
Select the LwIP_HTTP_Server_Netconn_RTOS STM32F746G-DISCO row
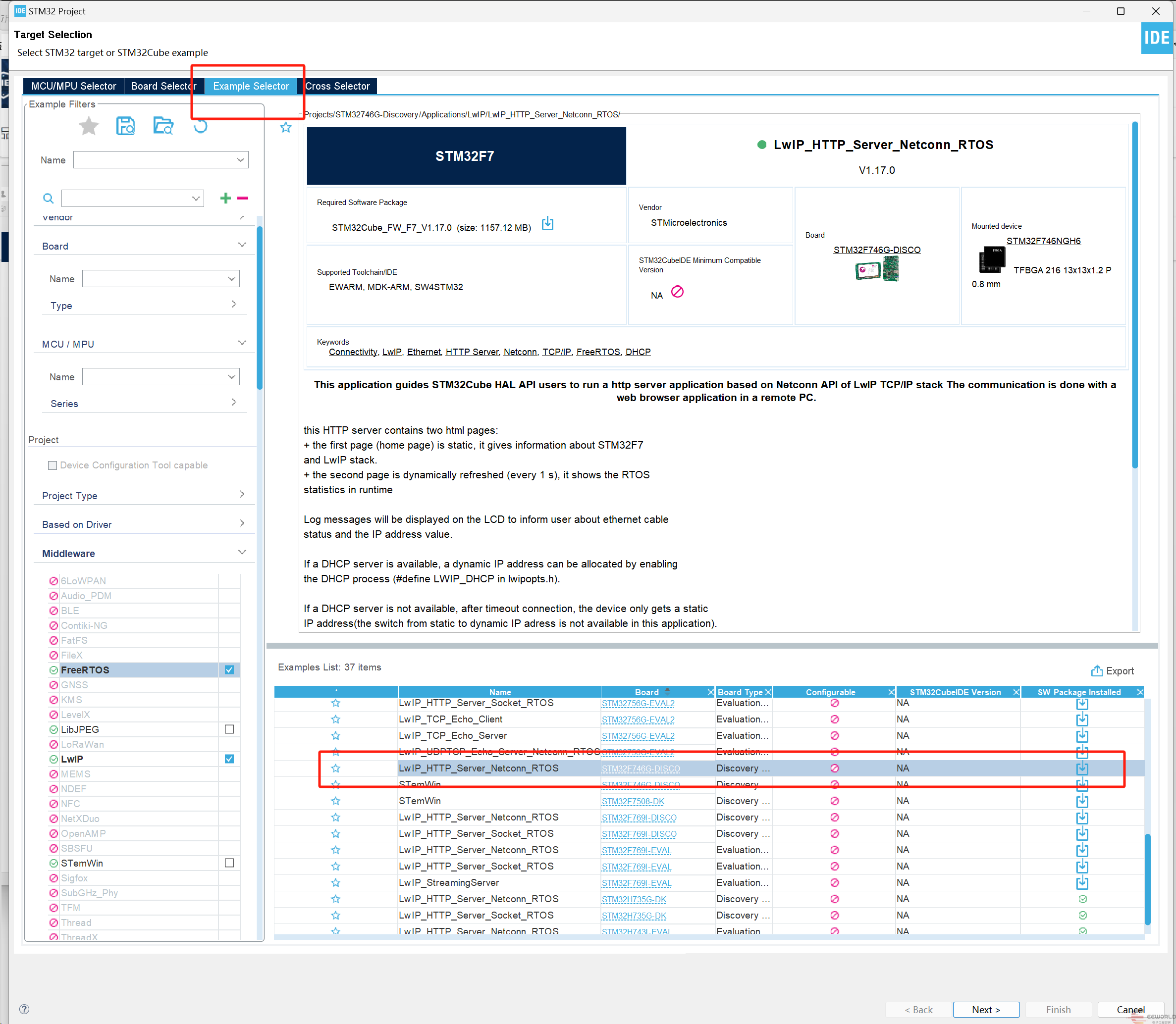(709, 768)
